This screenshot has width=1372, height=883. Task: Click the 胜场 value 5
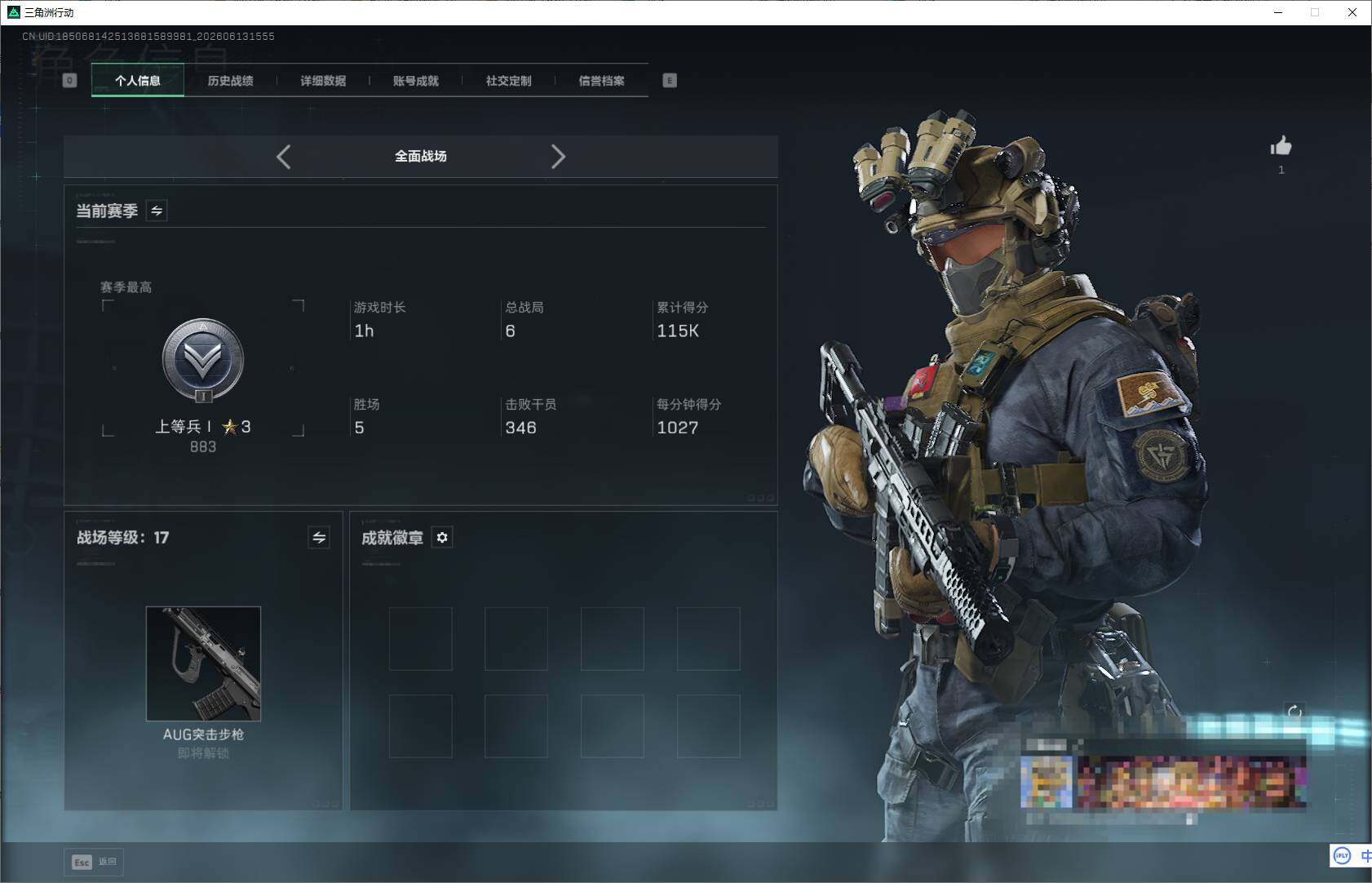359,428
